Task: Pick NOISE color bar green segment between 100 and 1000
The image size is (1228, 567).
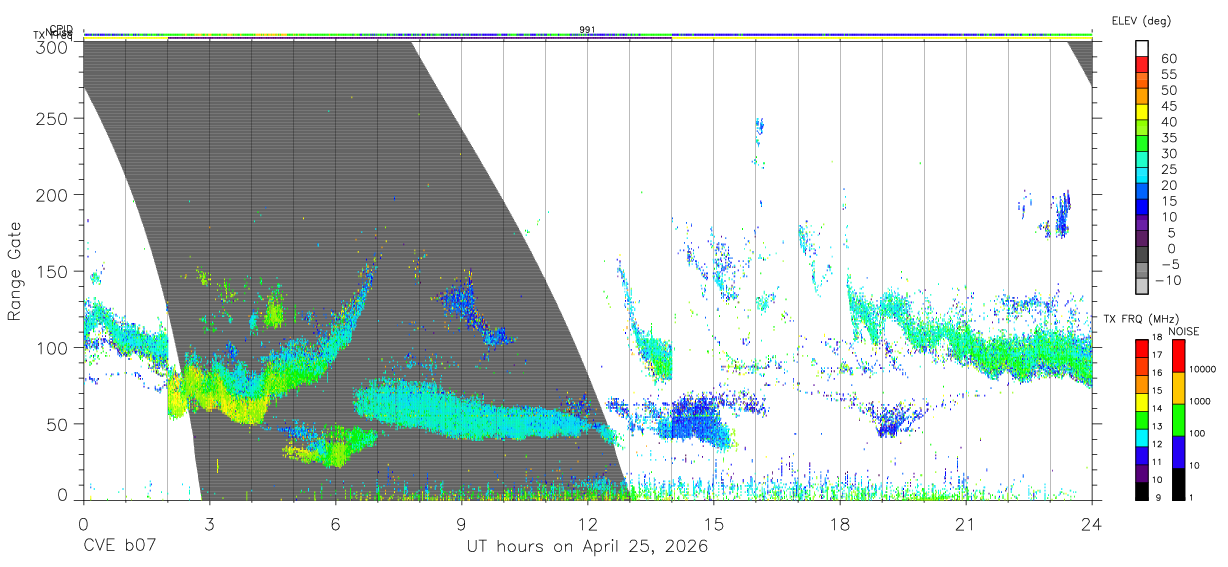Action: 1178,418
